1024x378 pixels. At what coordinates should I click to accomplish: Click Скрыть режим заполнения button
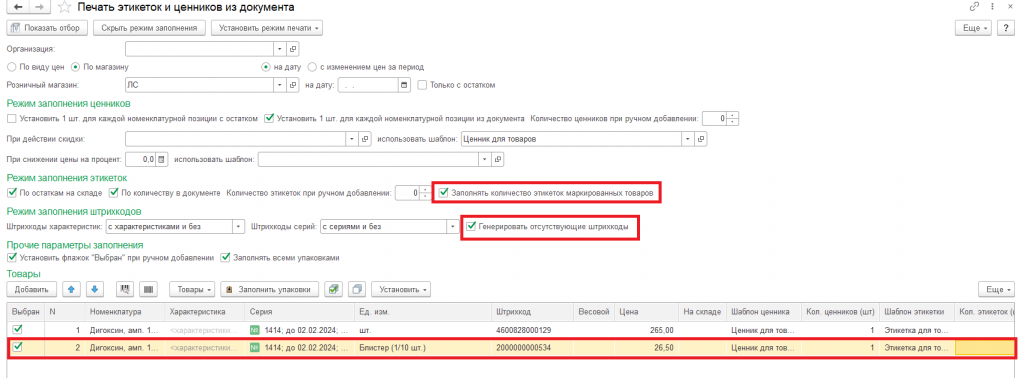150,28
